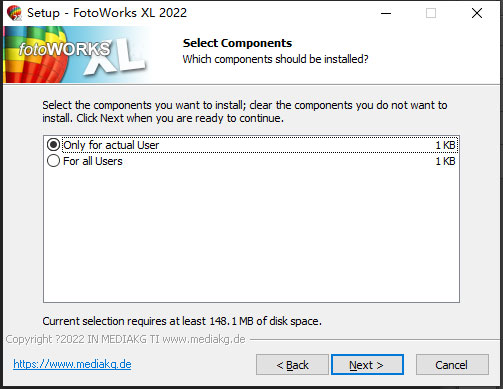Cancel the FotoWorks XL setup
The image size is (503, 389).
[x=452, y=365]
